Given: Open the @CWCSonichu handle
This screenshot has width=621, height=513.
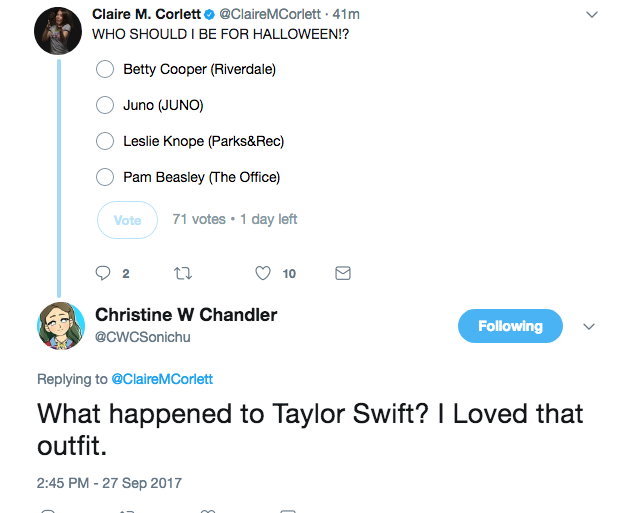Looking at the screenshot, I should click(x=143, y=337).
